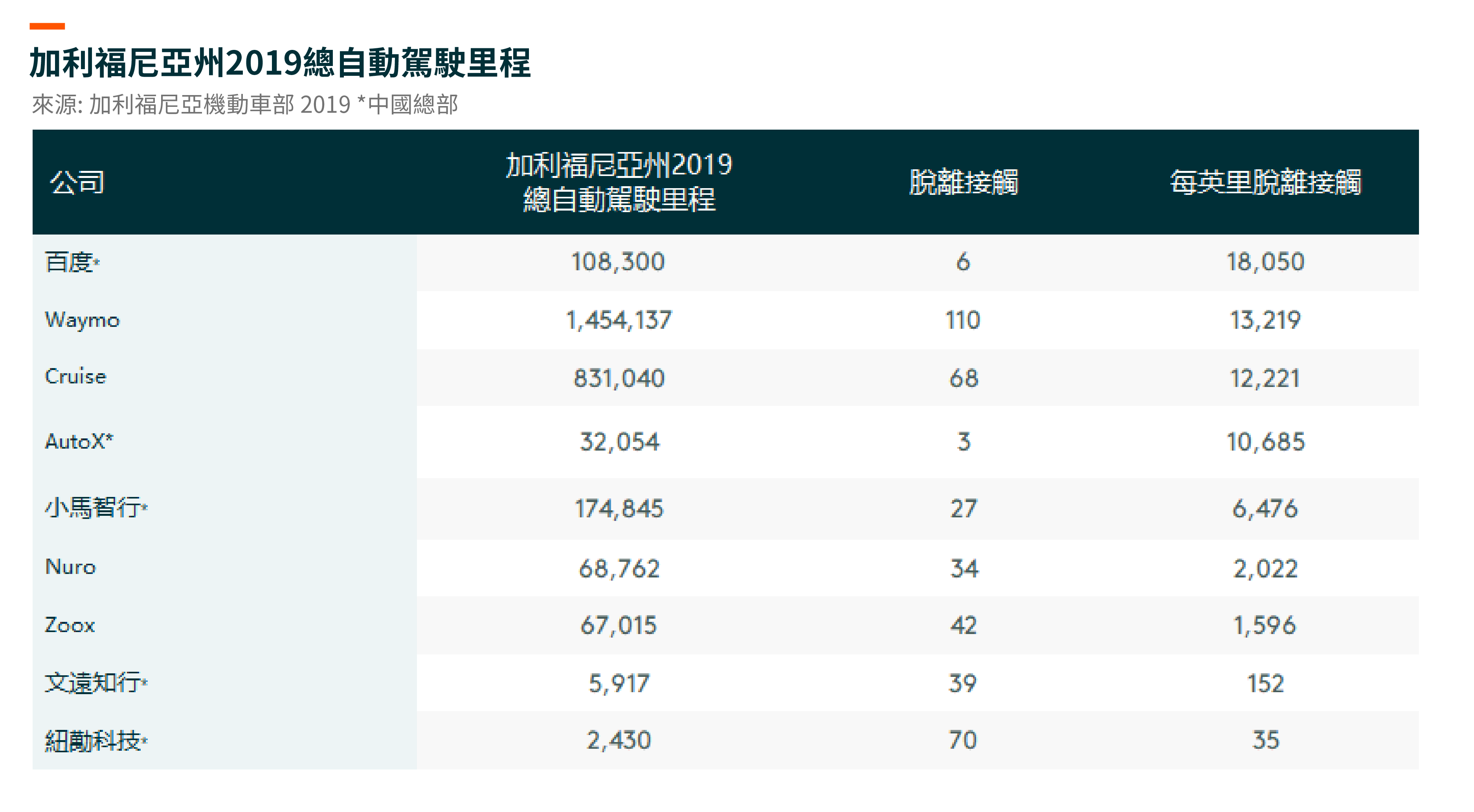This screenshot has width=1474, height=812.
Task: Click the 公司 column header
Action: (x=77, y=182)
